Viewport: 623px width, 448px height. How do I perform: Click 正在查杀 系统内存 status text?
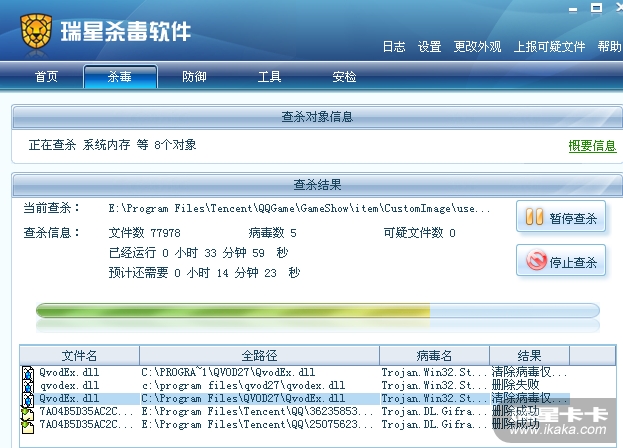coord(112,145)
